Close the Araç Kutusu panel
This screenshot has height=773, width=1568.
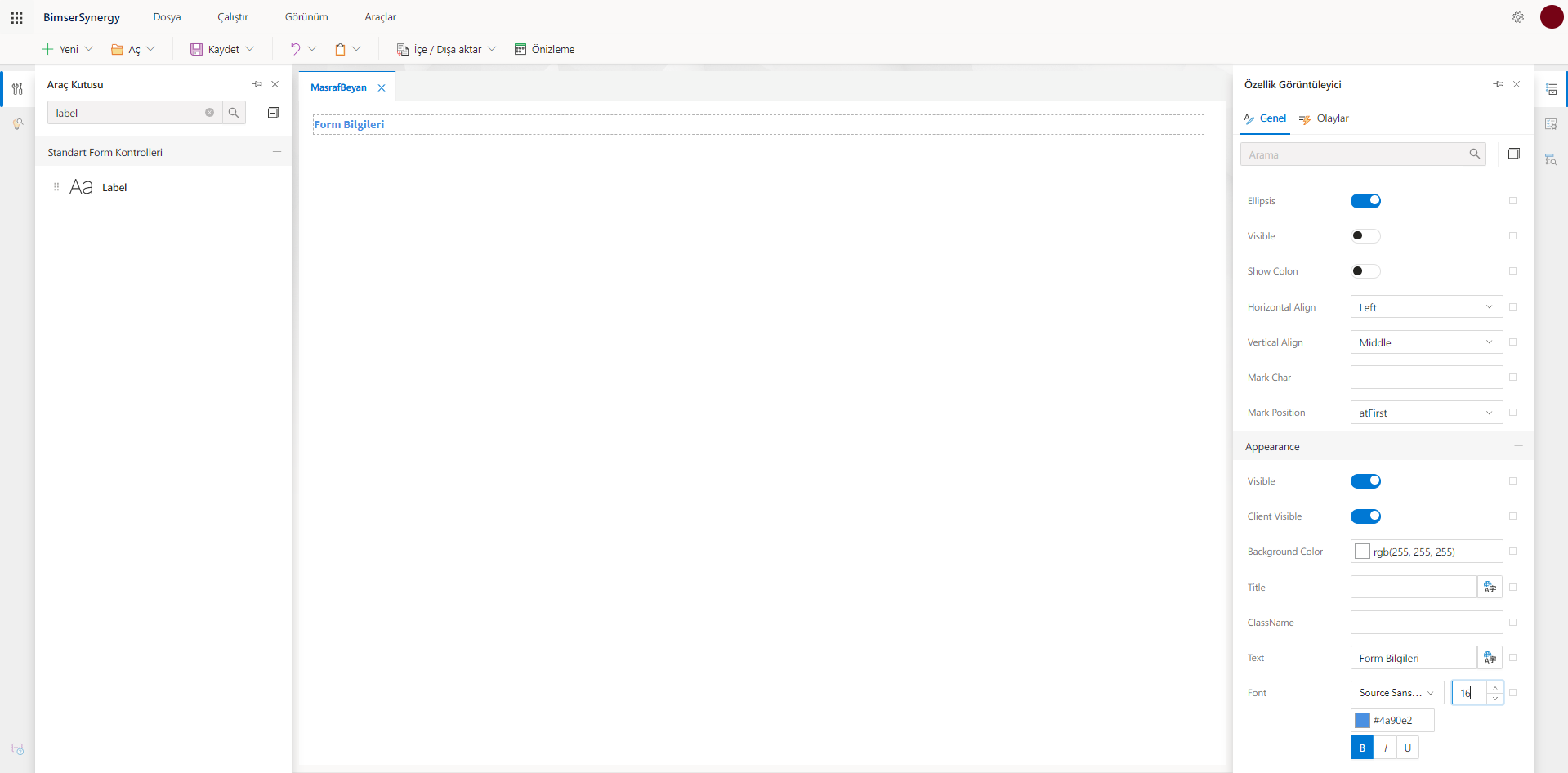coord(275,84)
